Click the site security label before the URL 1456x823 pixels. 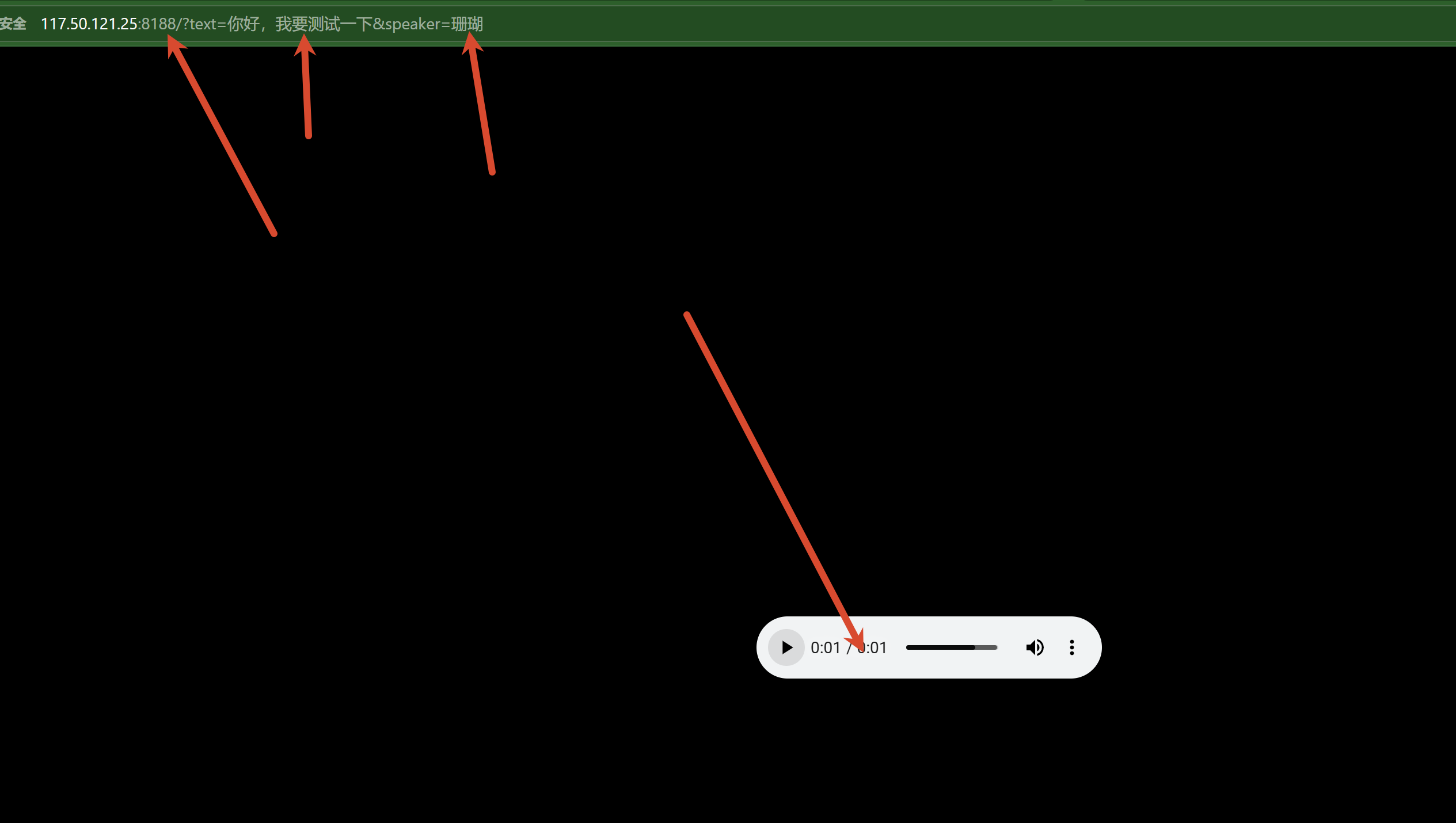pyautogui.click(x=13, y=24)
